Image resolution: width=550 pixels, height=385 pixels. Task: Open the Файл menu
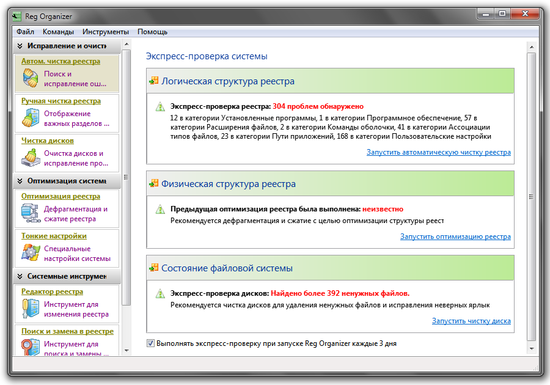[25, 32]
